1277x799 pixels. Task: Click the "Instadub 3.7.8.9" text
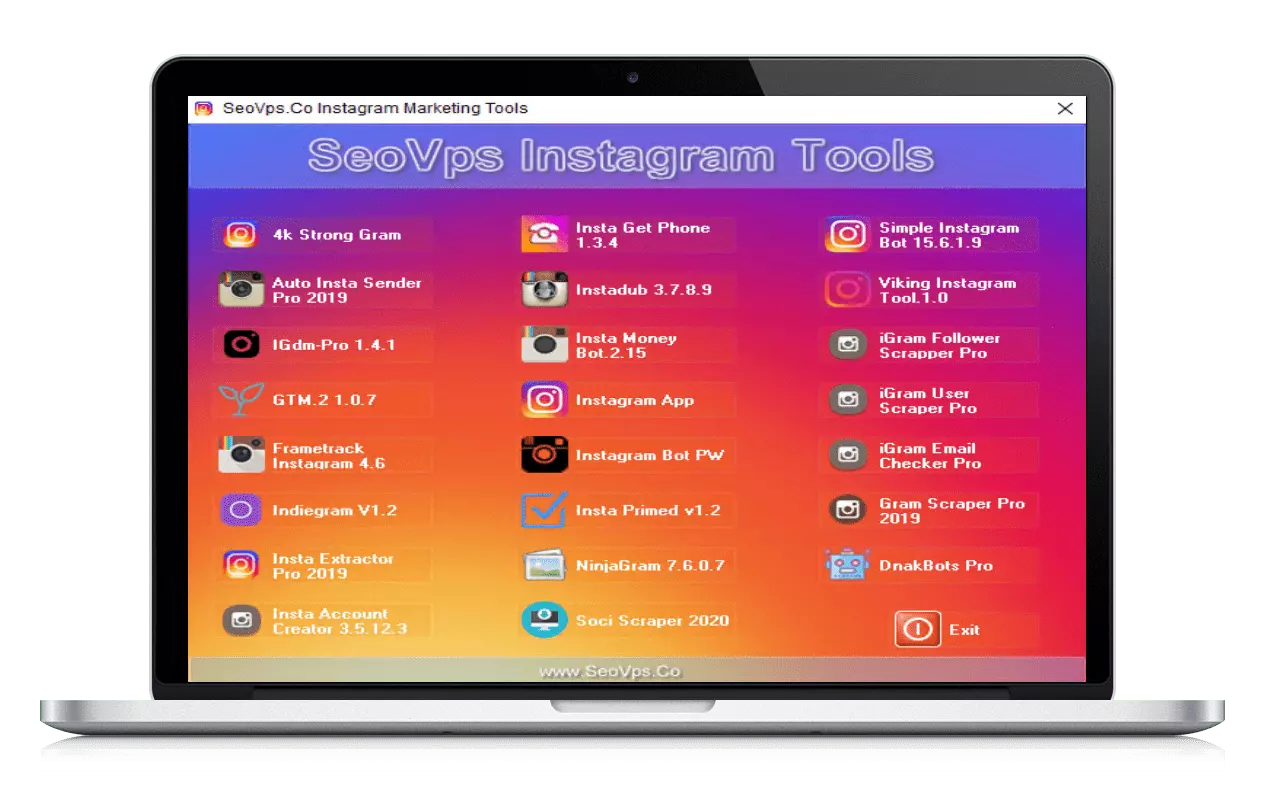pos(644,290)
